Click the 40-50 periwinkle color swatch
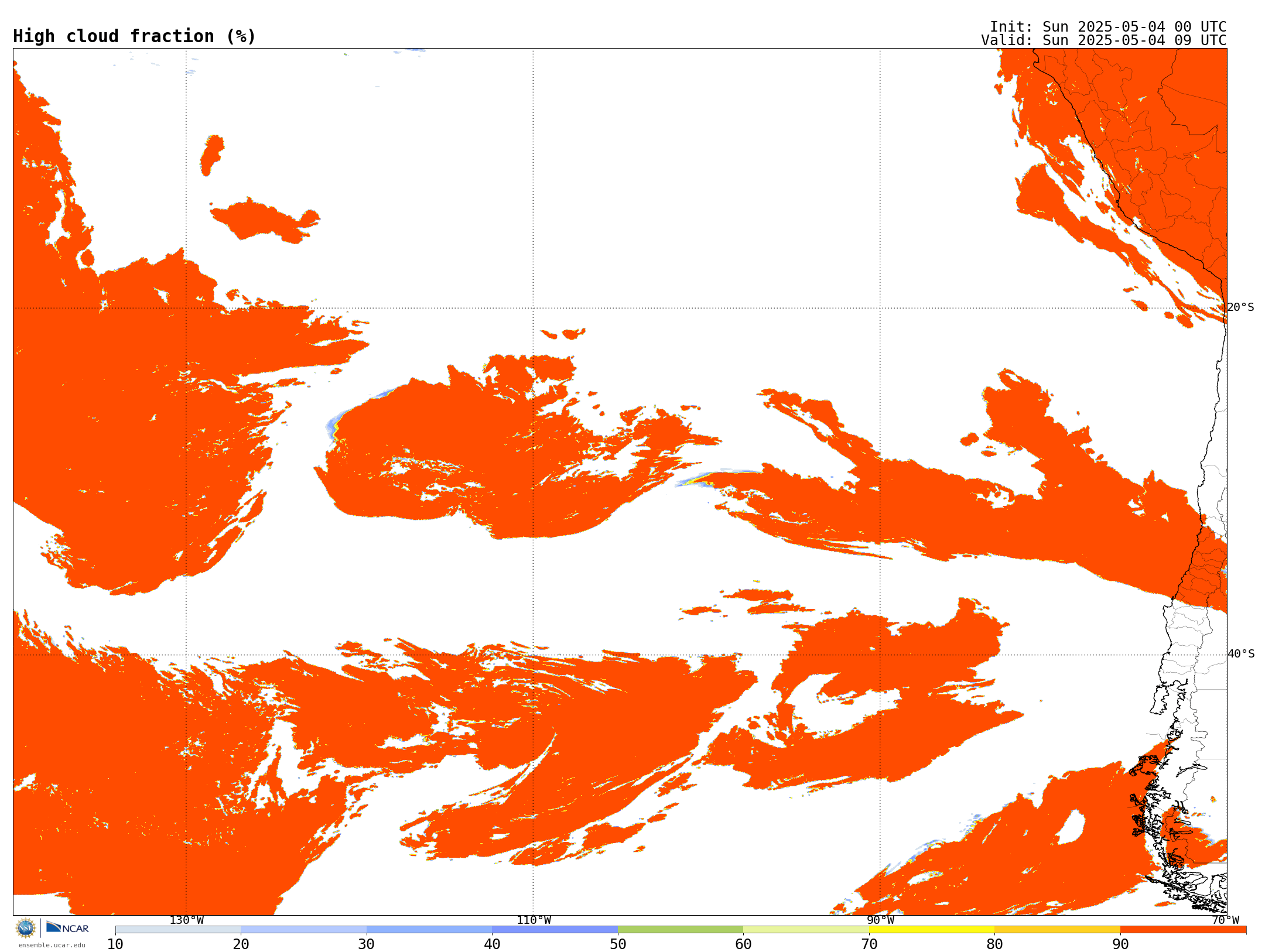Viewport: 1265px width, 952px height. (555, 930)
